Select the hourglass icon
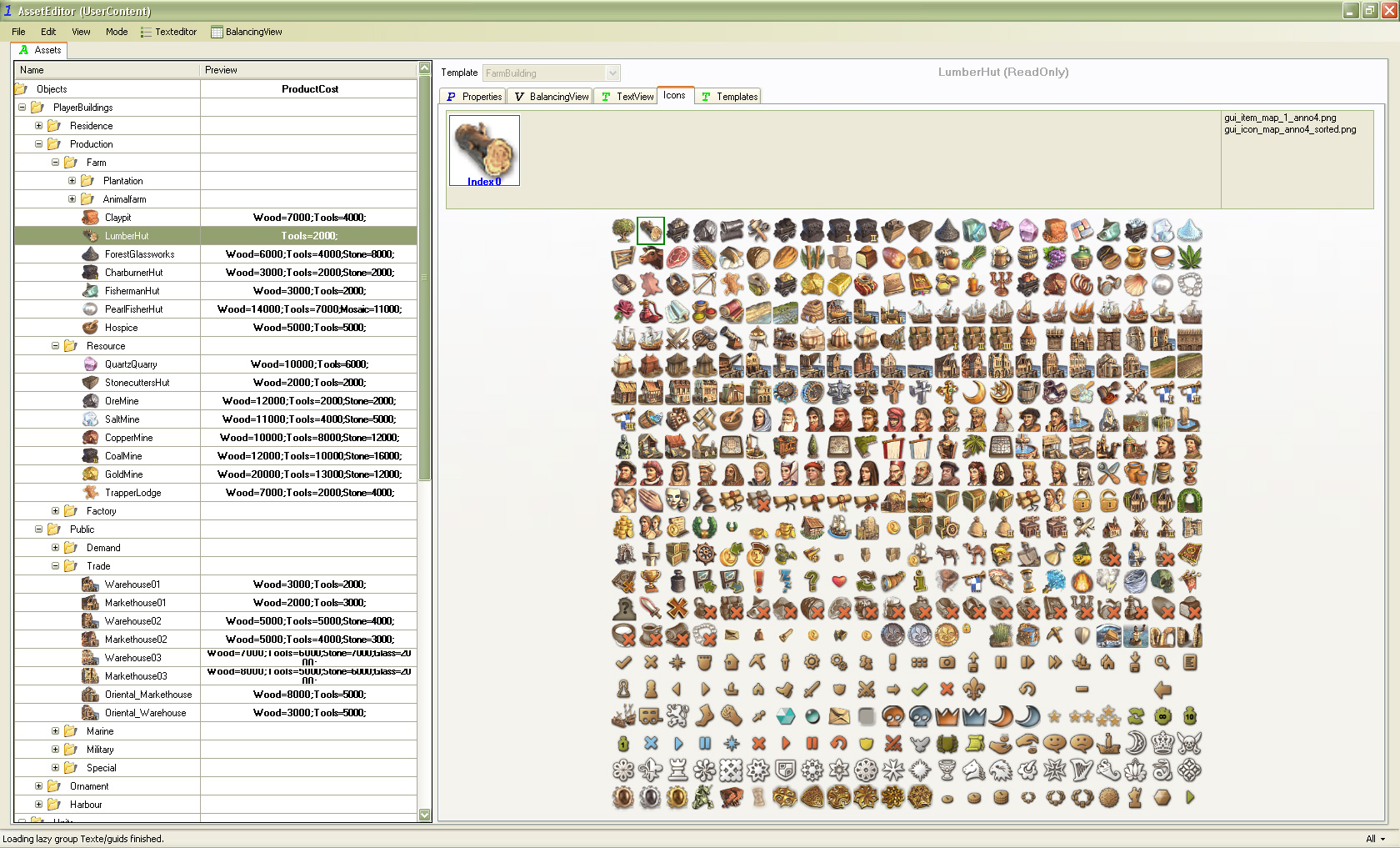 (1027, 581)
